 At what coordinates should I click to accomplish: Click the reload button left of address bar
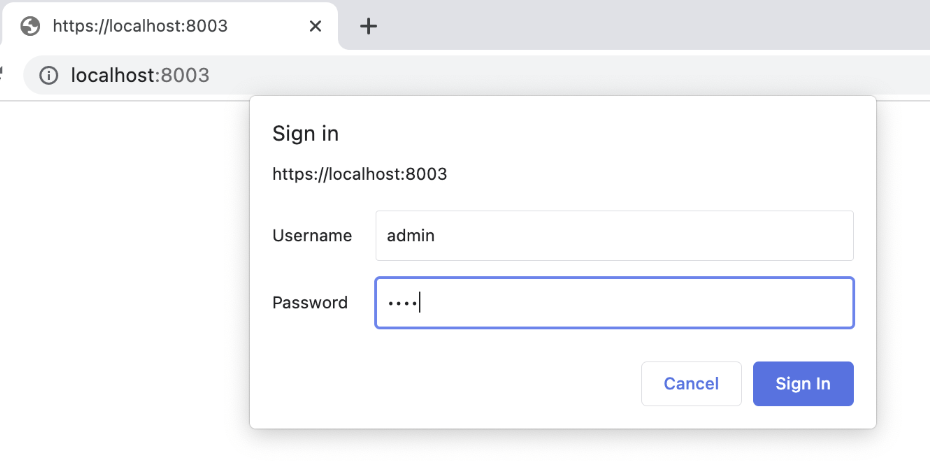tap(3, 75)
